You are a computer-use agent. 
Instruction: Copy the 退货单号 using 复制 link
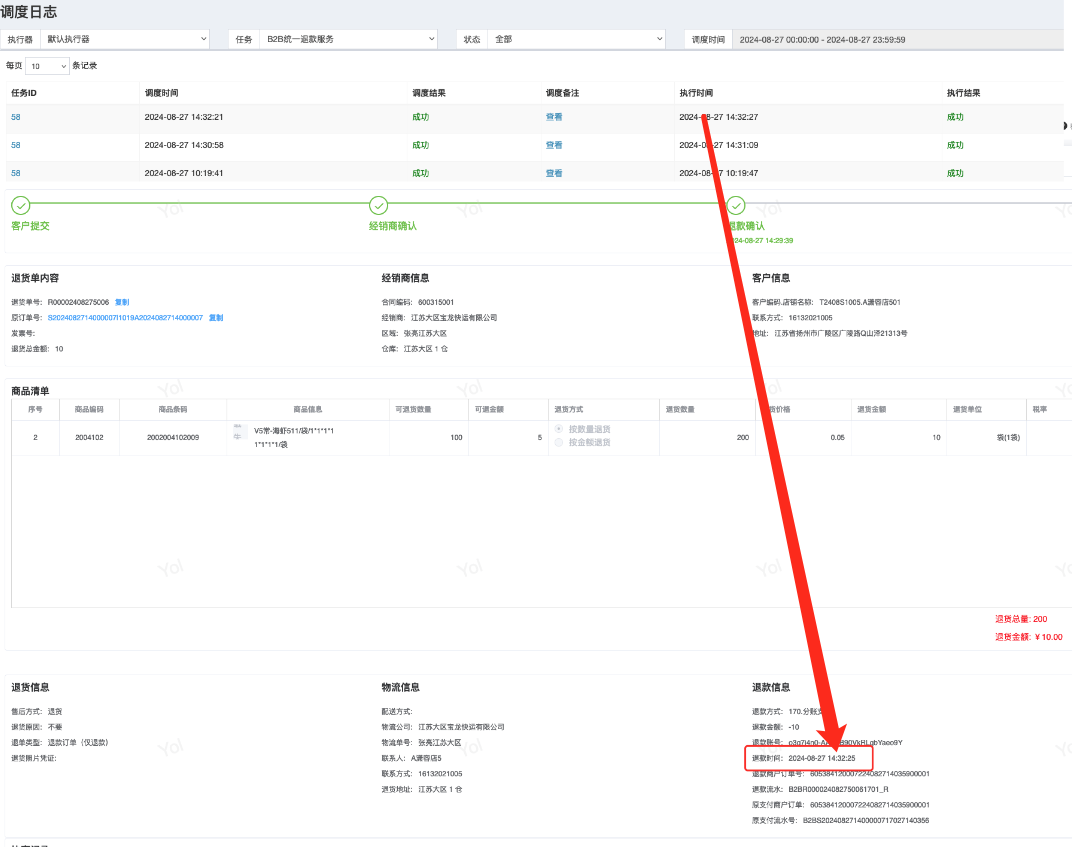point(122,302)
